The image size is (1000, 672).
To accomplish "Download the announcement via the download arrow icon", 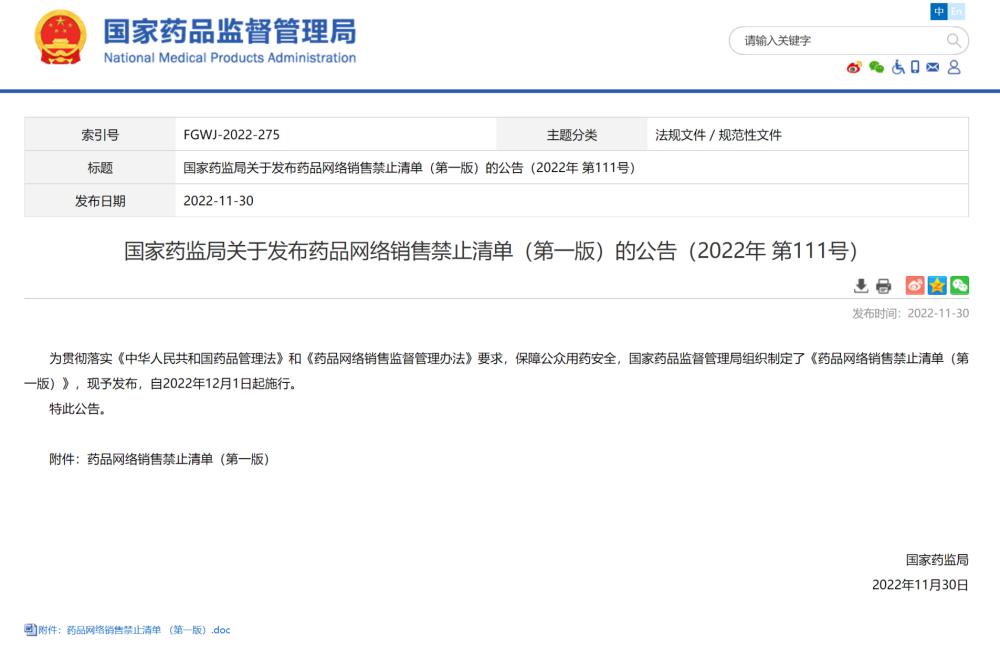I will (861, 285).
